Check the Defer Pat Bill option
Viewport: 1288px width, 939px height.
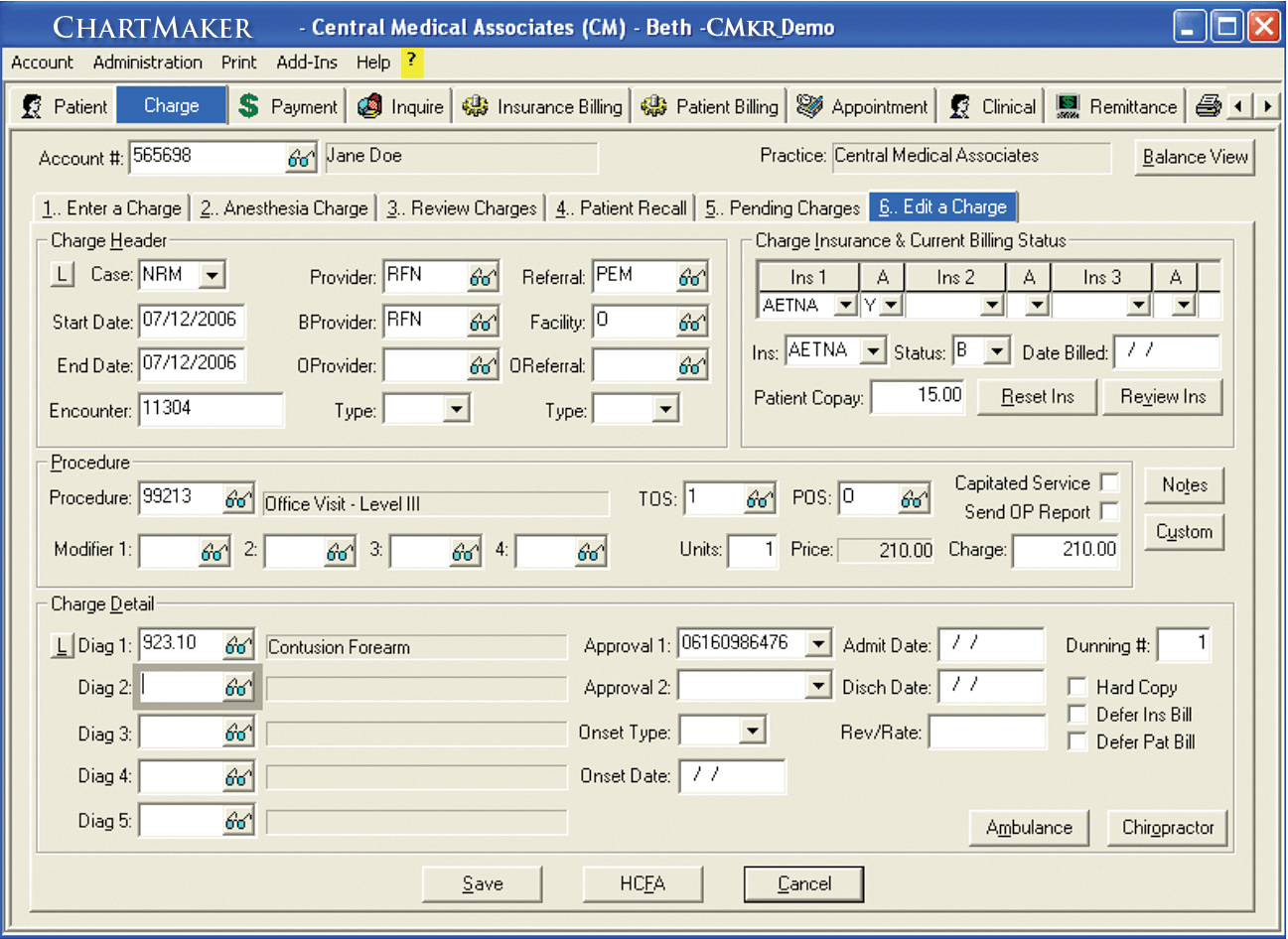click(x=1076, y=741)
